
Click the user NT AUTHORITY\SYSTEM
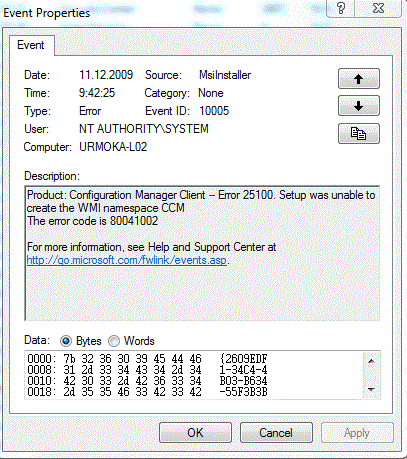point(144,129)
